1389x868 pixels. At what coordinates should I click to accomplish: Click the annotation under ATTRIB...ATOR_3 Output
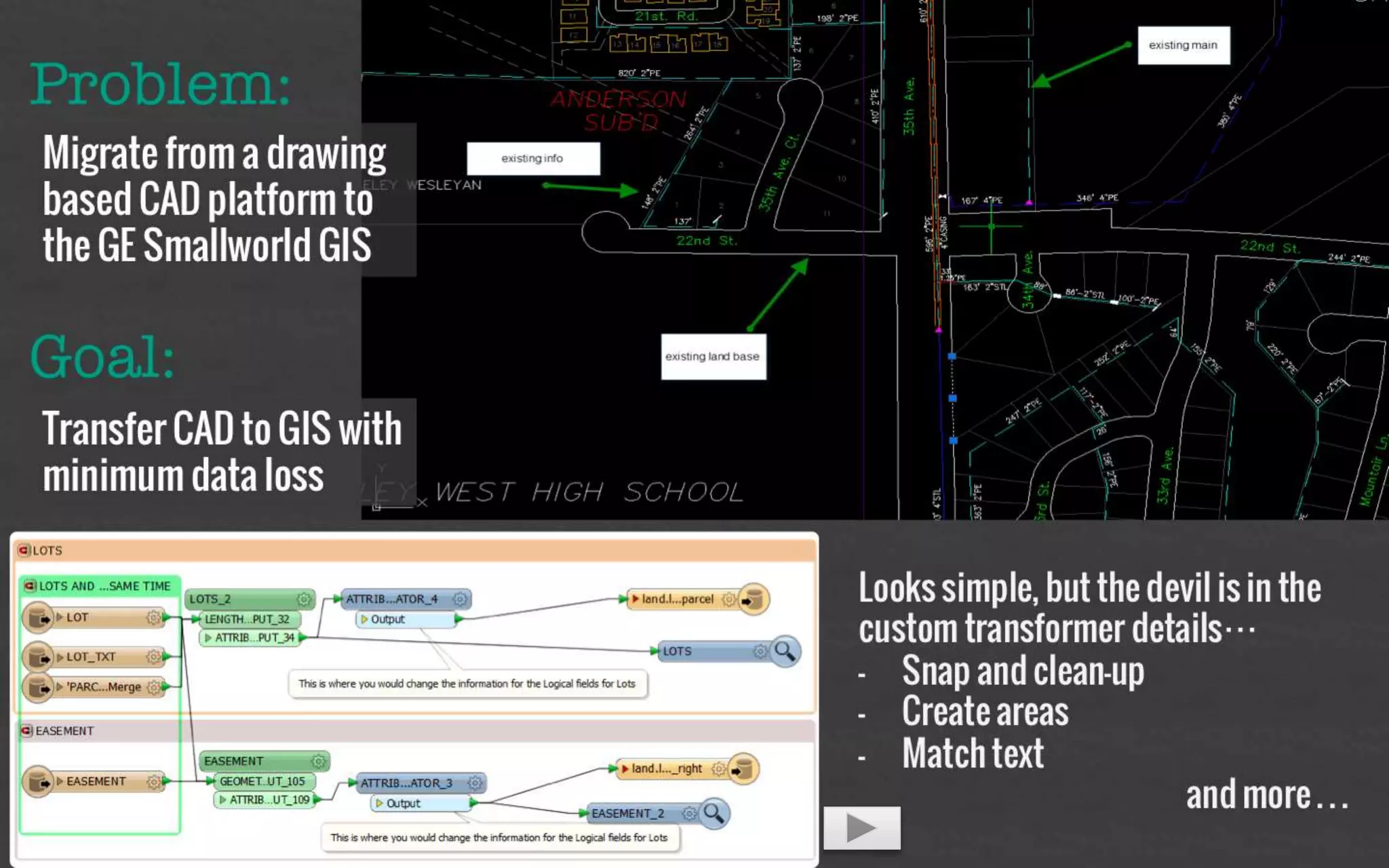(x=499, y=837)
